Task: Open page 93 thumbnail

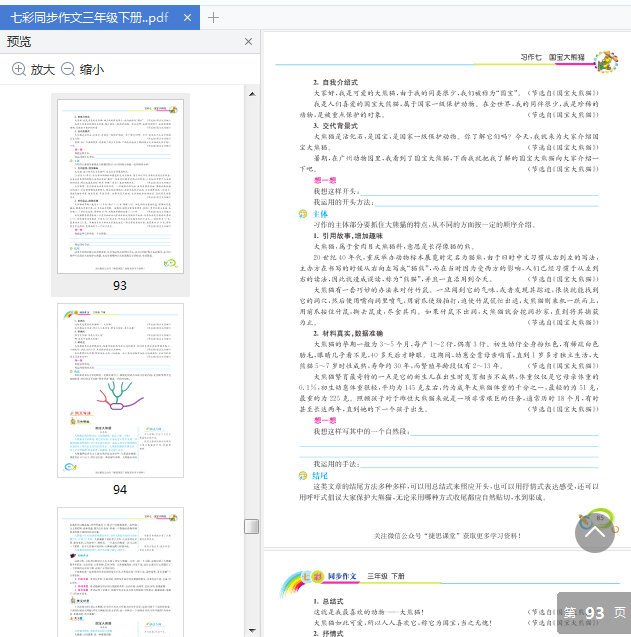Action: [x=120, y=186]
